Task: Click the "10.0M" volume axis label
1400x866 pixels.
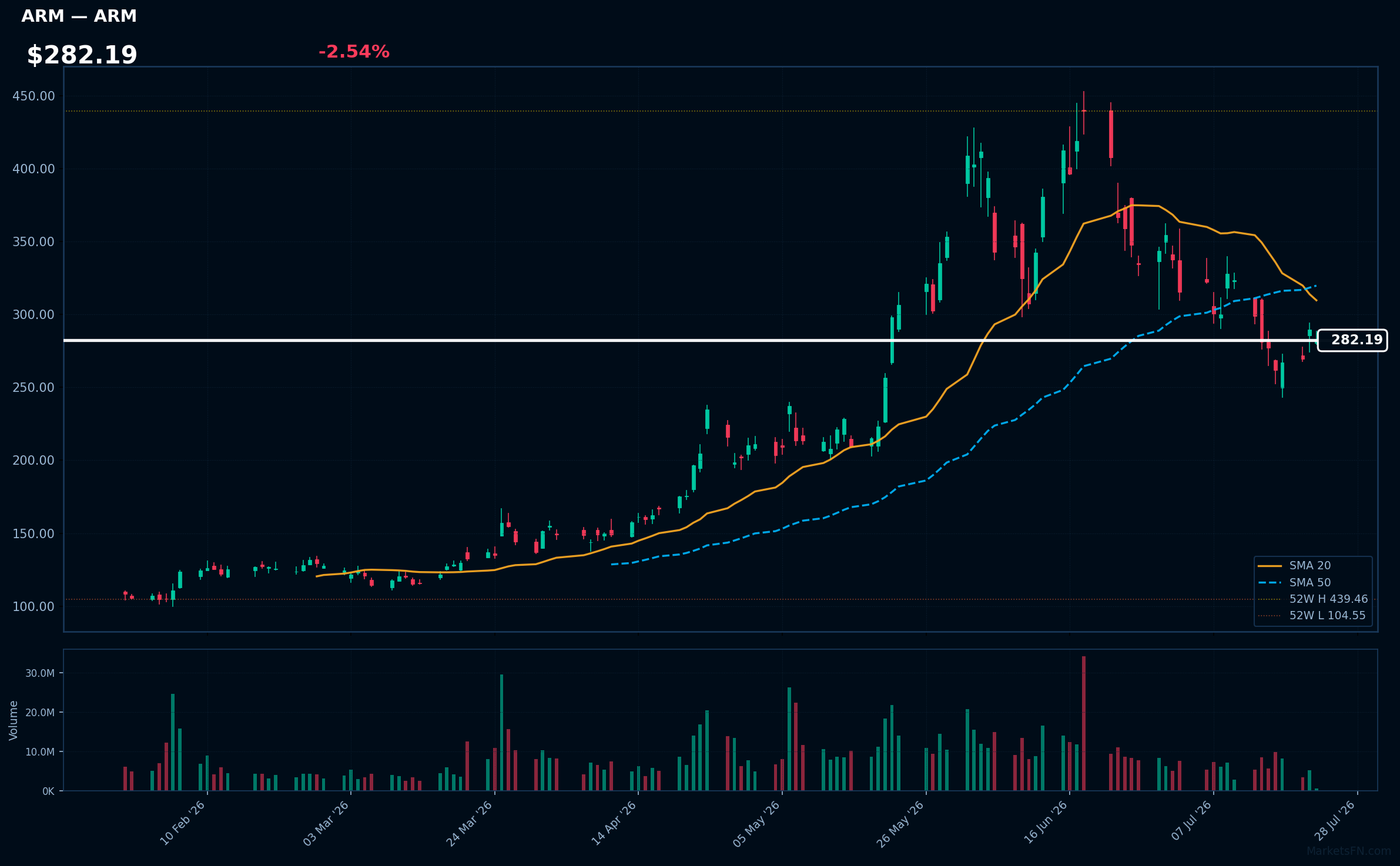Action: 40,751
